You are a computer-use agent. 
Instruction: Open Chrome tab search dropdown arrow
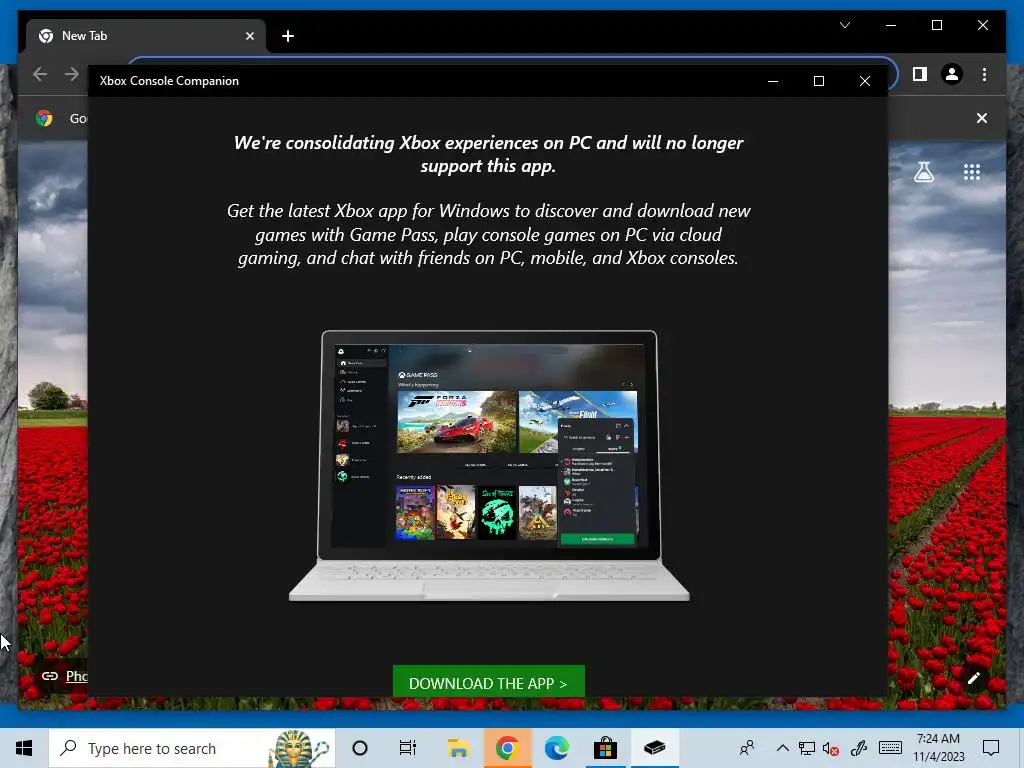pyautogui.click(x=845, y=25)
